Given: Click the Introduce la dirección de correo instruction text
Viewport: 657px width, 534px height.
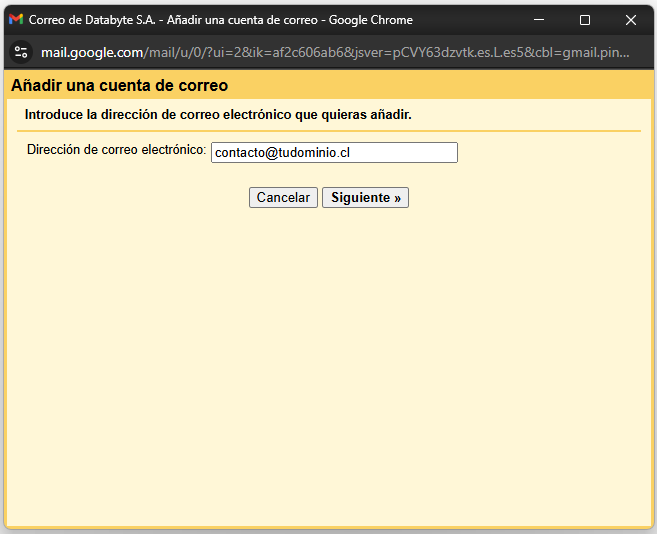Looking at the screenshot, I should [x=218, y=114].
